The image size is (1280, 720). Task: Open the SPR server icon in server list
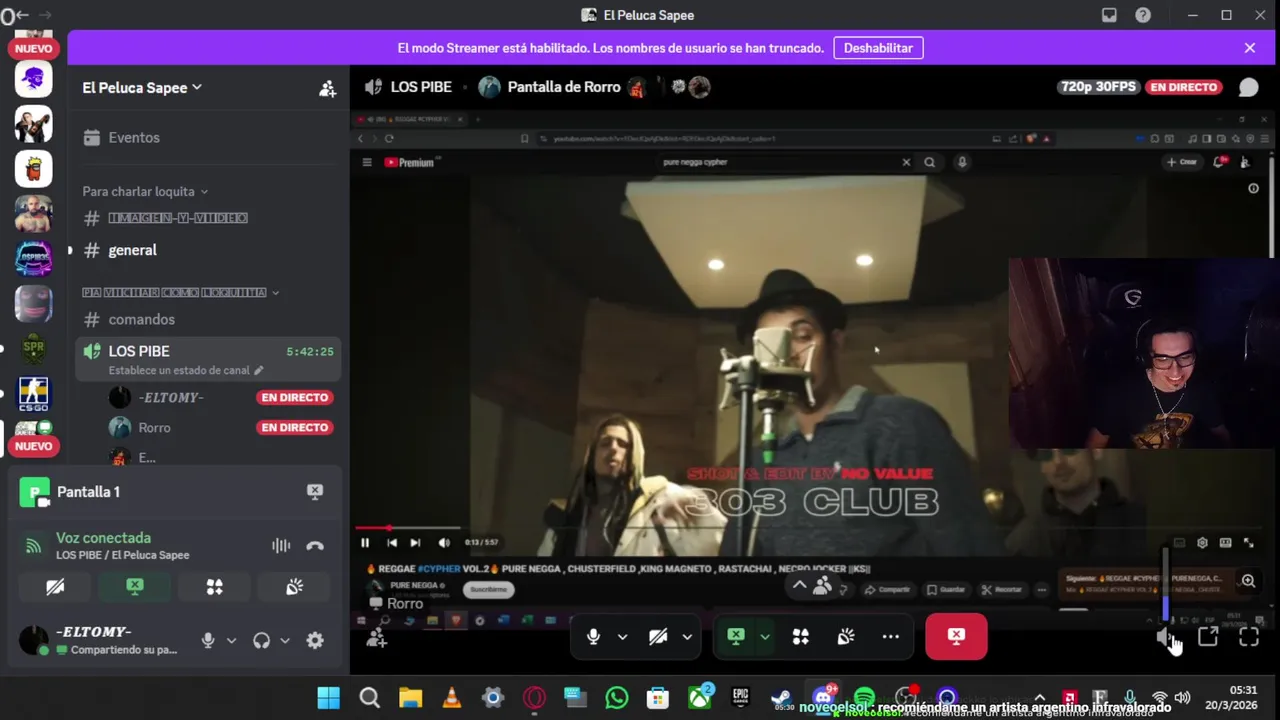(33, 348)
